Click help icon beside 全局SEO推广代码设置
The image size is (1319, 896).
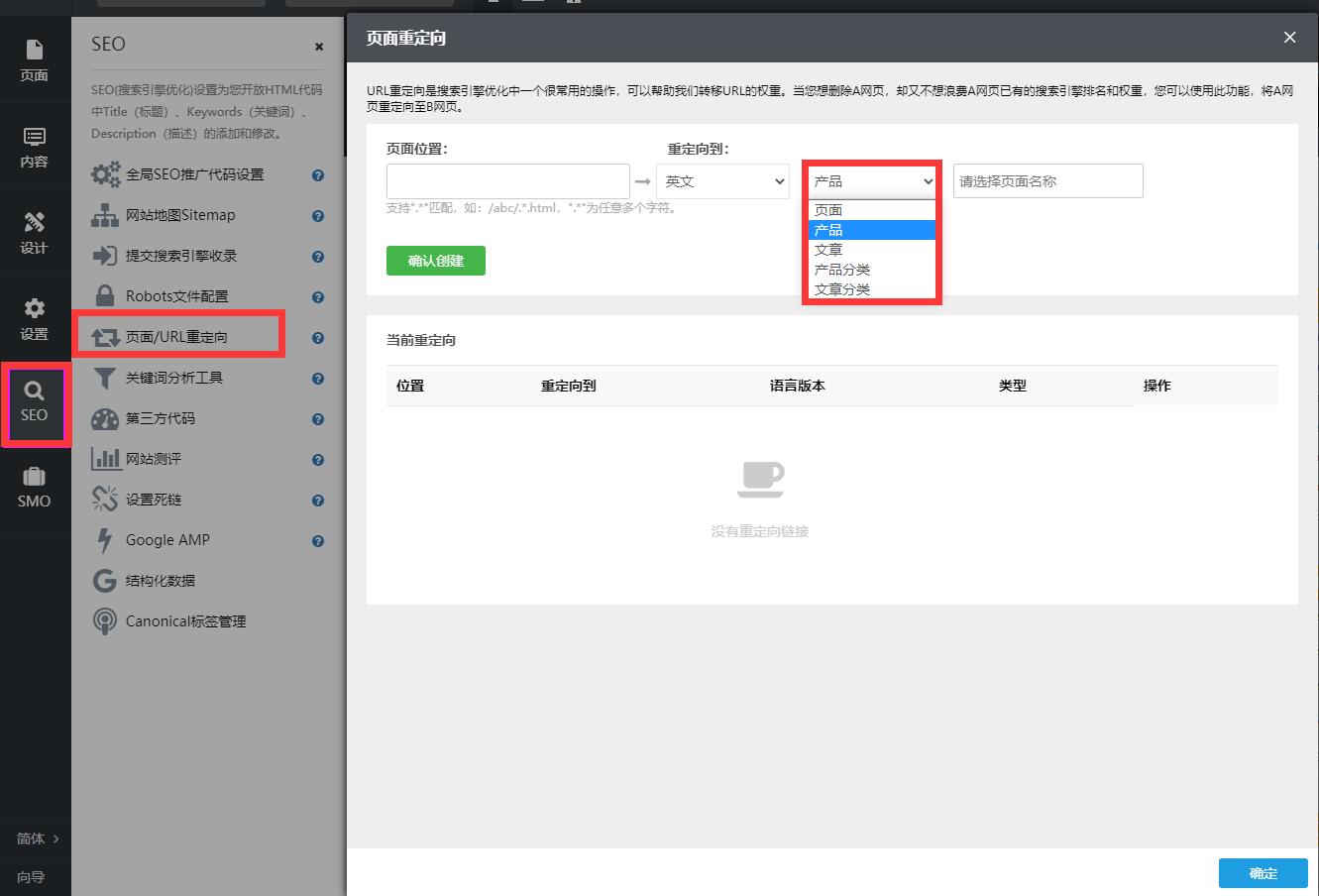318,175
